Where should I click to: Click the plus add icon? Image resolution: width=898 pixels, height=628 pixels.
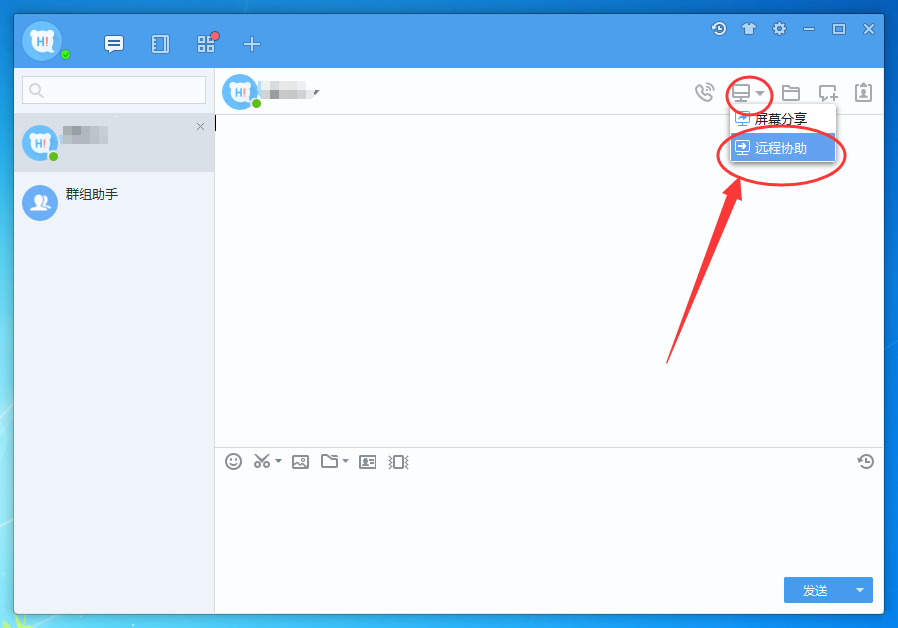tap(252, 44)
